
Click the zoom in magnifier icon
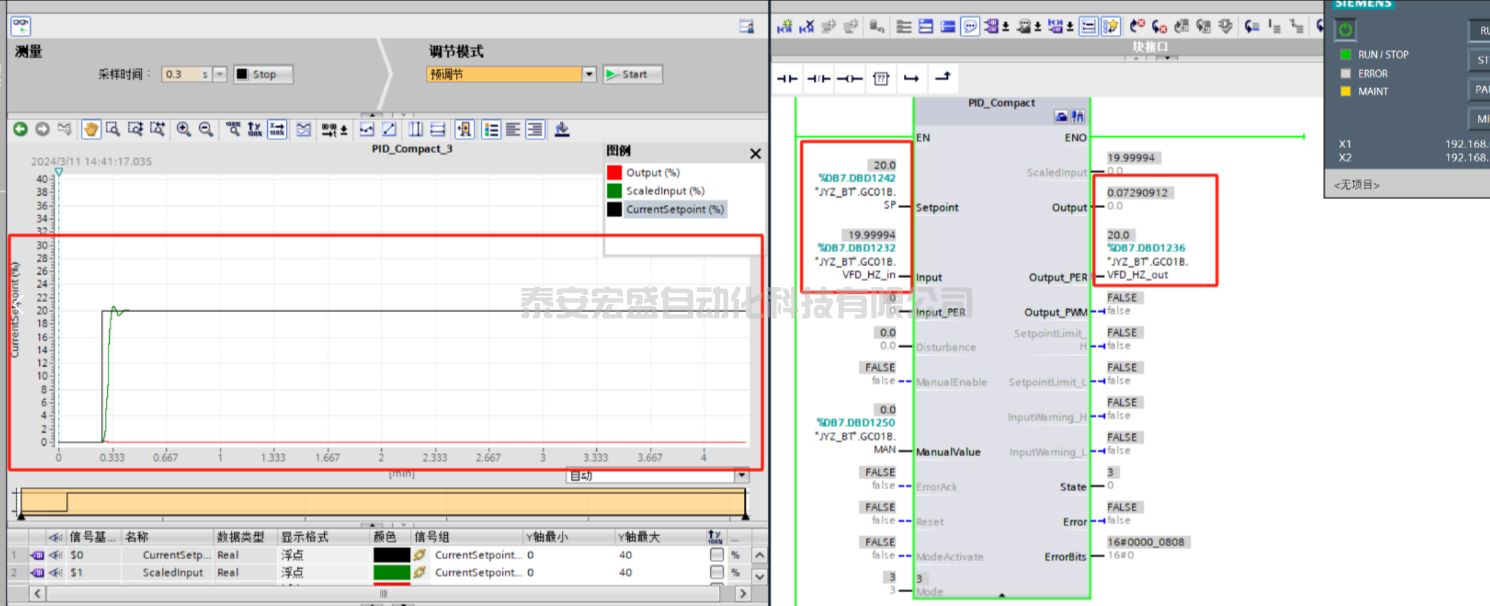[x=184, y=129]
